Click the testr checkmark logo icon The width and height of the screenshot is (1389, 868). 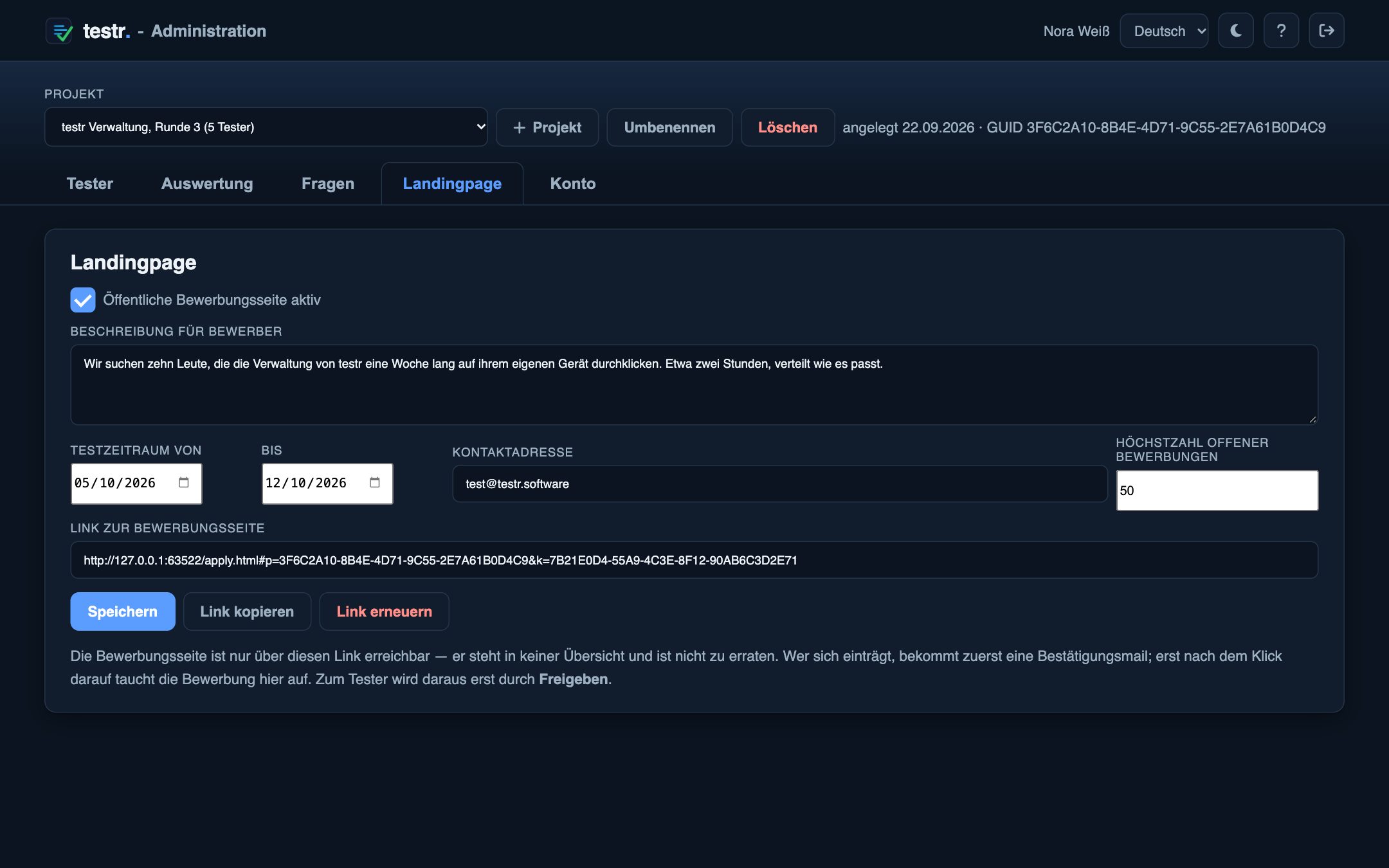tap(60, 31)
